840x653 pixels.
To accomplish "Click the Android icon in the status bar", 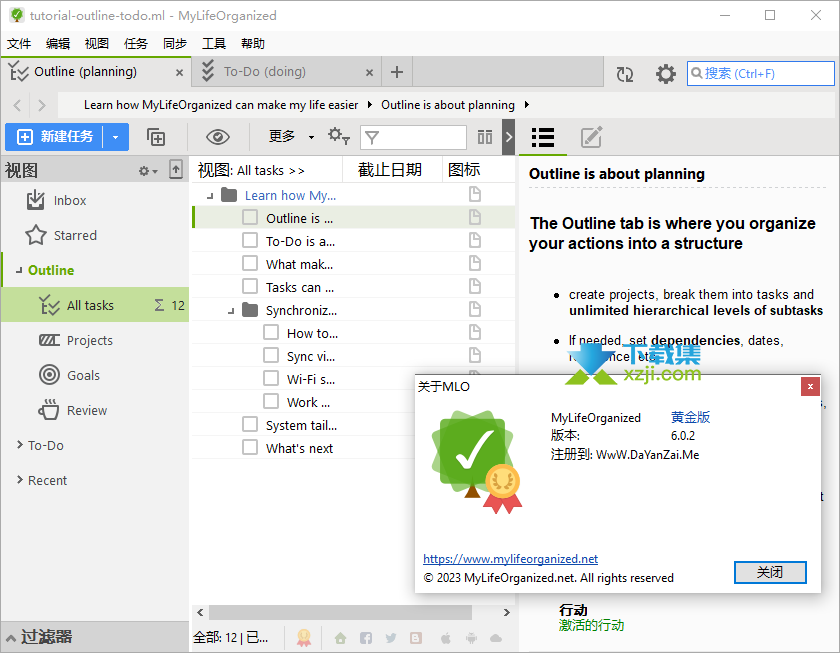I will click(x=471, y=637).
